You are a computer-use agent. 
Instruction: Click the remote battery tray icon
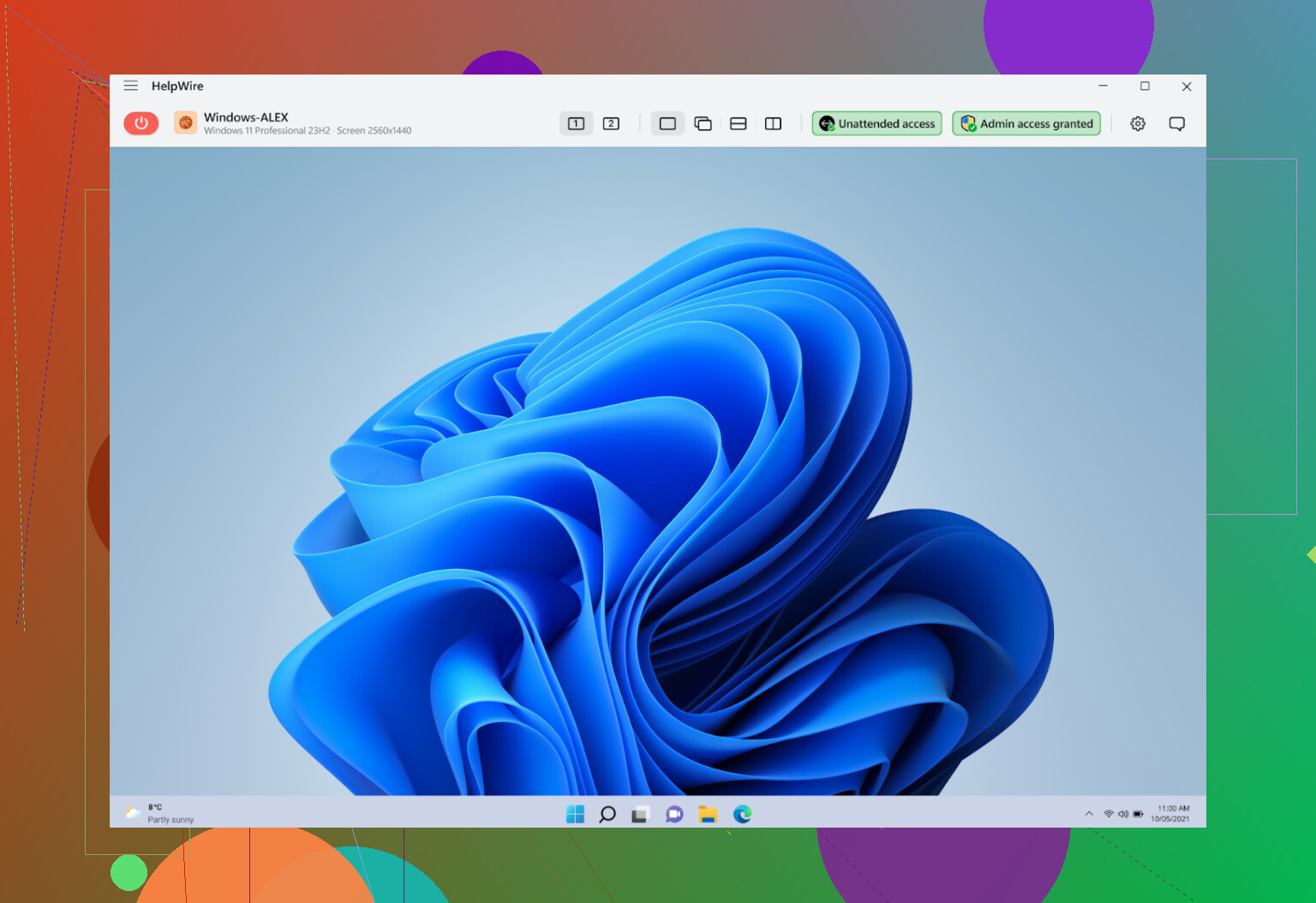coord(1138,814)
